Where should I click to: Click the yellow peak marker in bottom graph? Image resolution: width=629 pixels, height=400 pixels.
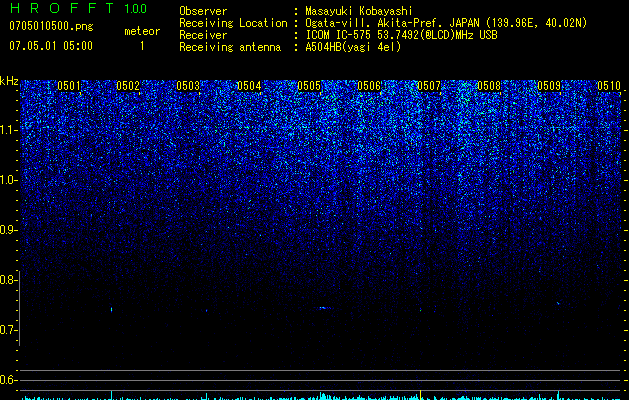(420, 394)
